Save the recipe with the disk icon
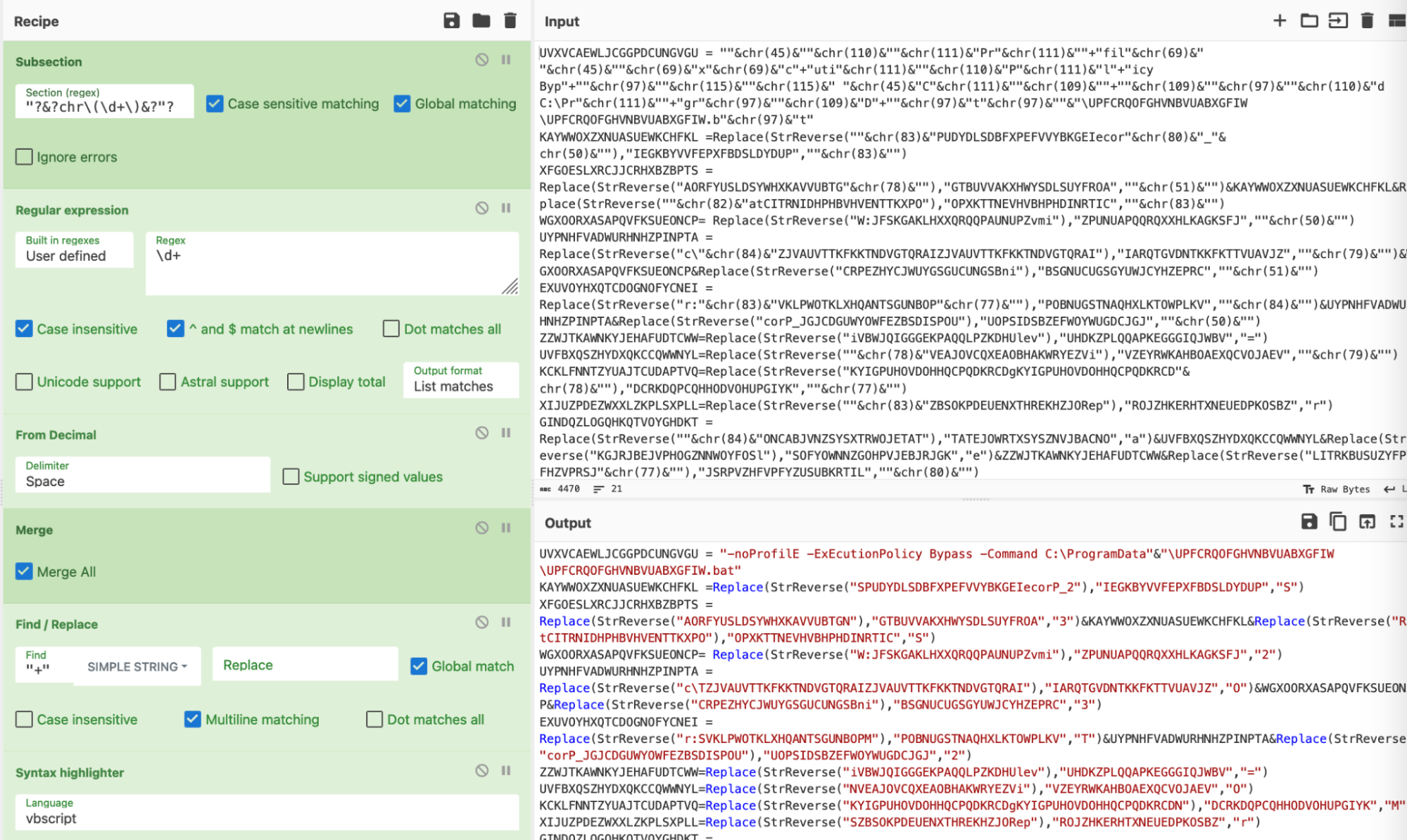1407x840 pixels. coord(451,20)
